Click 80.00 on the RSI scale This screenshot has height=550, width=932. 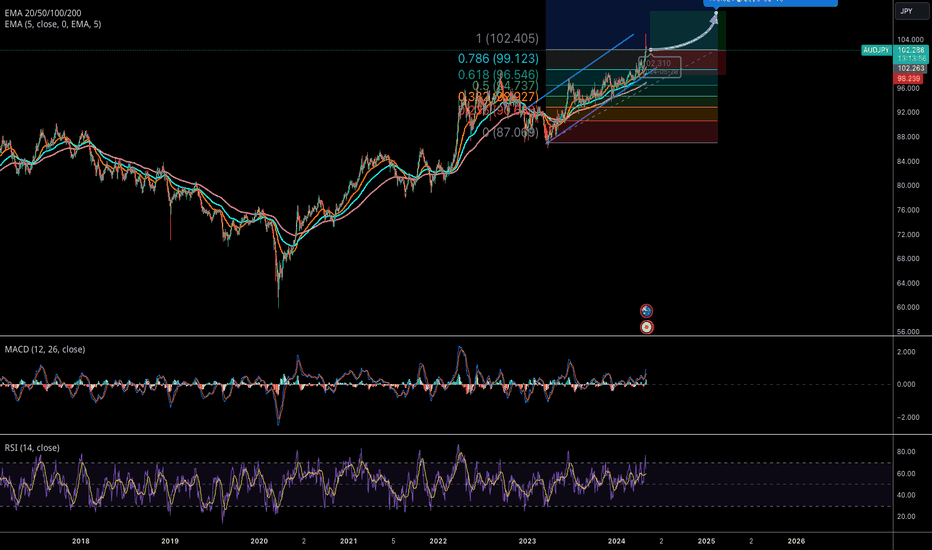(x=906, y=452)
